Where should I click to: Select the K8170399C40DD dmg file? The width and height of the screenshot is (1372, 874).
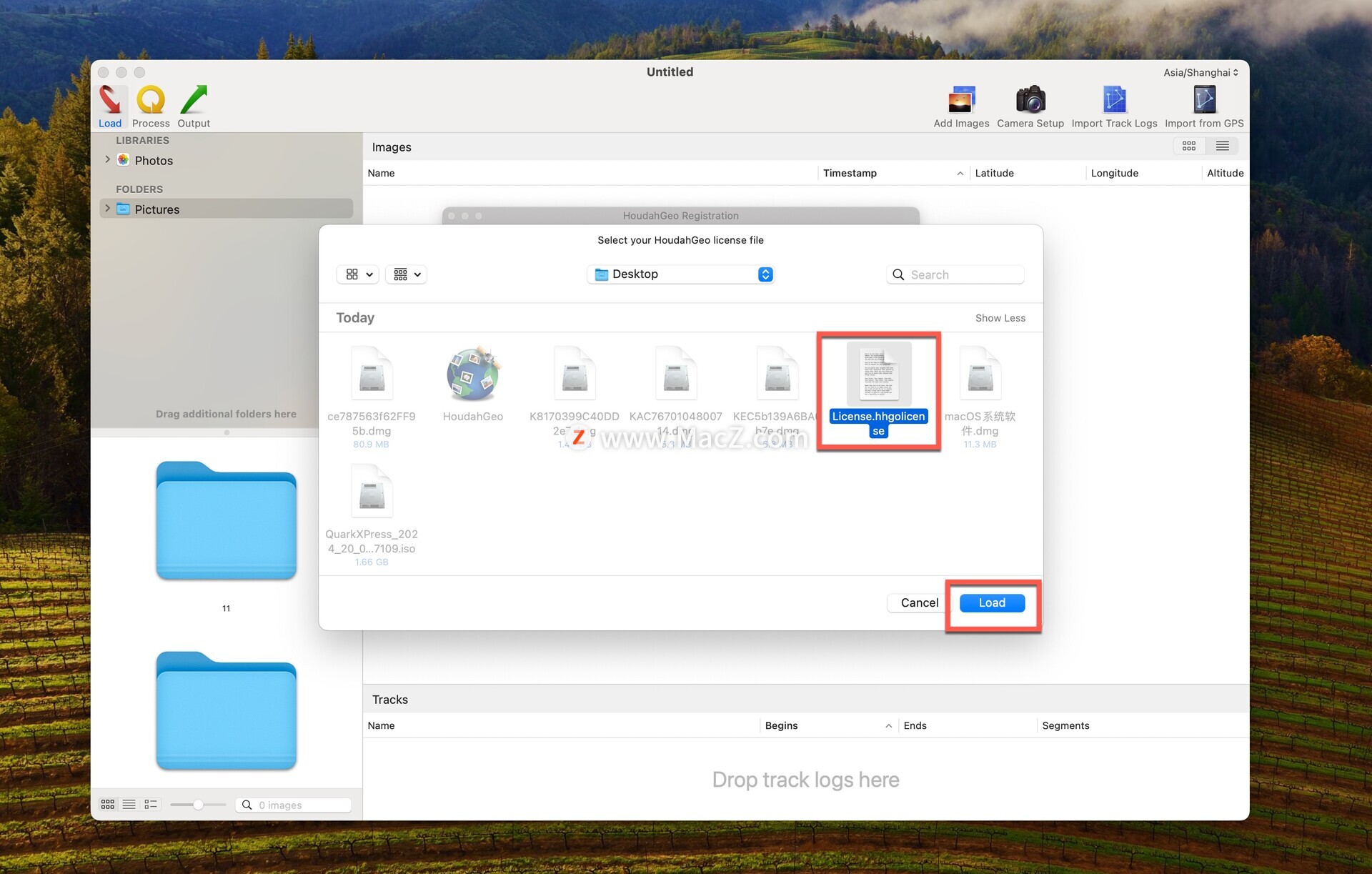coord(574,397)
